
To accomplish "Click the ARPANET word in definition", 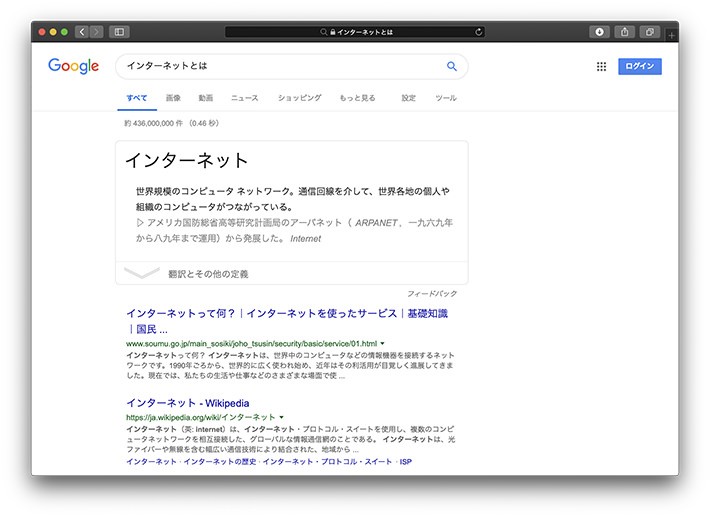I will coord(376,223).
